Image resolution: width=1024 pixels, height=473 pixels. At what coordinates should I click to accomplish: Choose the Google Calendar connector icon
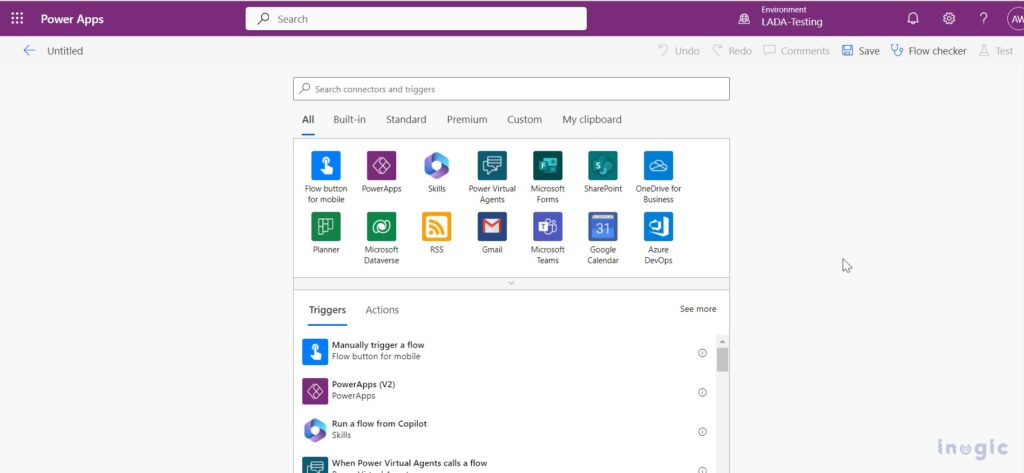coord(603,227)
